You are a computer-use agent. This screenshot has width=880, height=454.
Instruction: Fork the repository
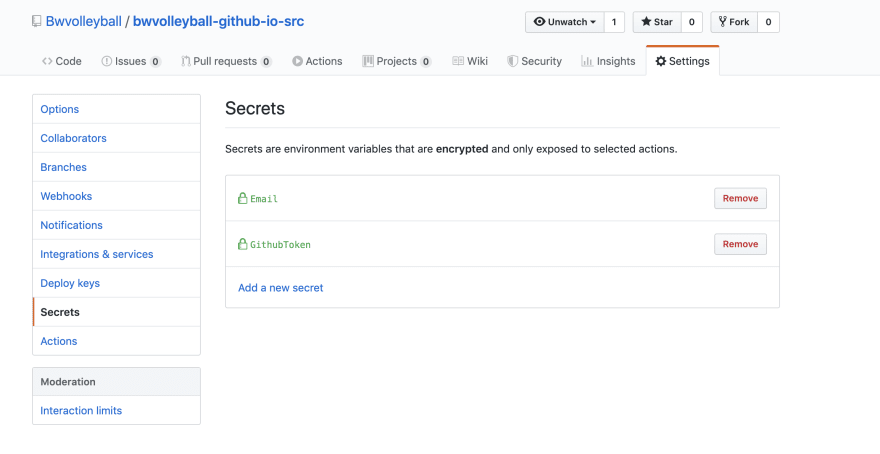pyautogui.click(x=734, y=22)
